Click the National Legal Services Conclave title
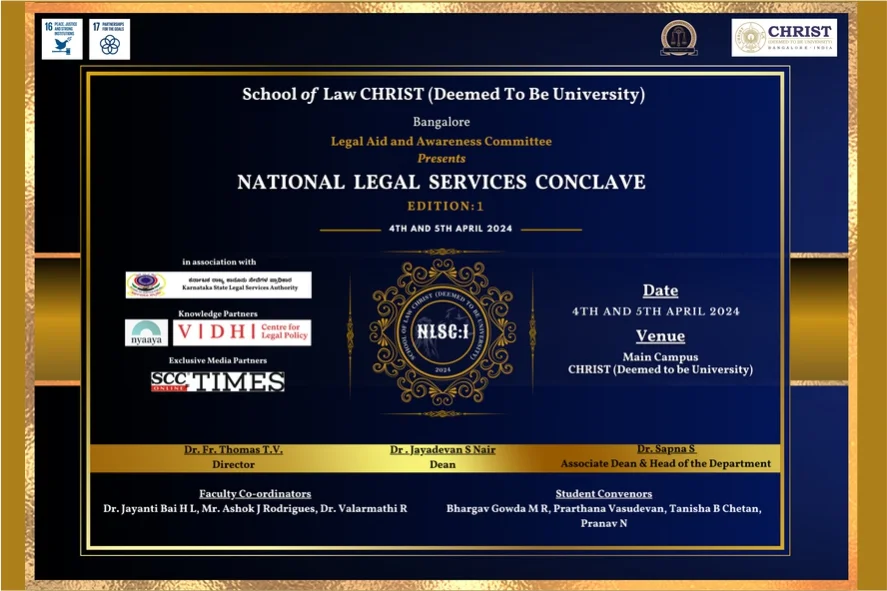The height and width of the screenshot is (591, 887). [x=441, y=182]
